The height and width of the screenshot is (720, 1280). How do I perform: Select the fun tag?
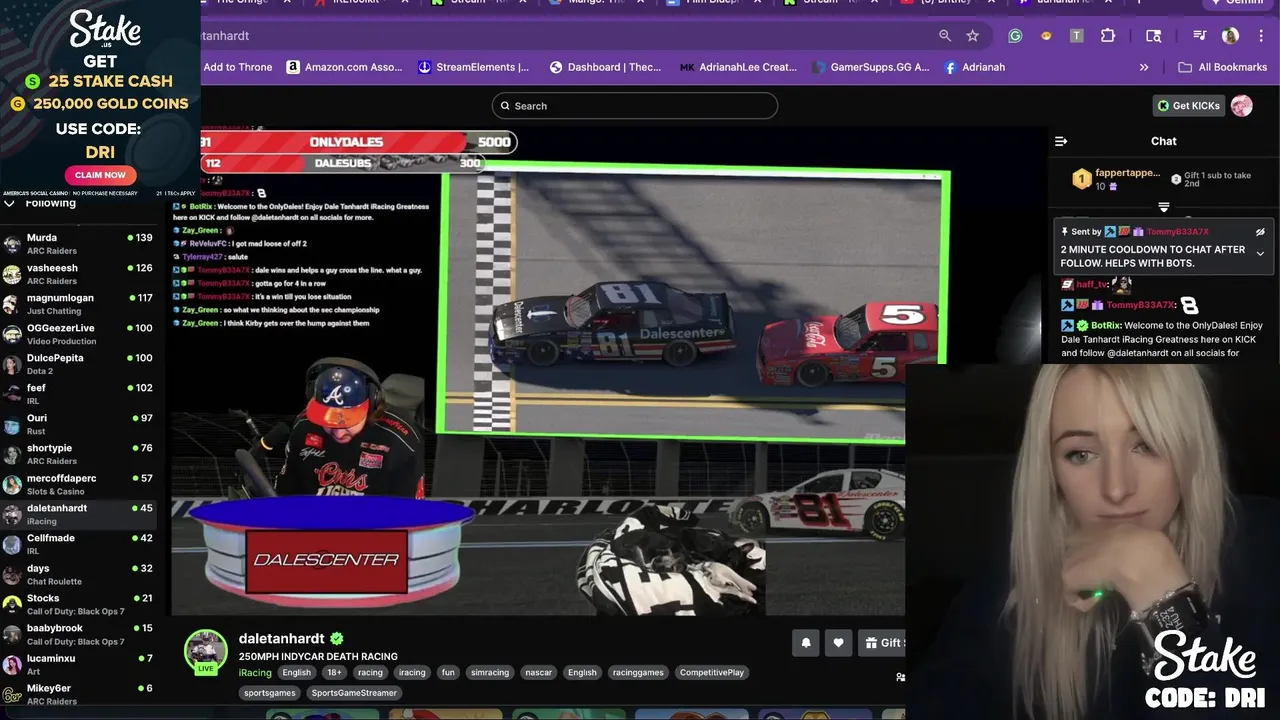click(448, 672)
